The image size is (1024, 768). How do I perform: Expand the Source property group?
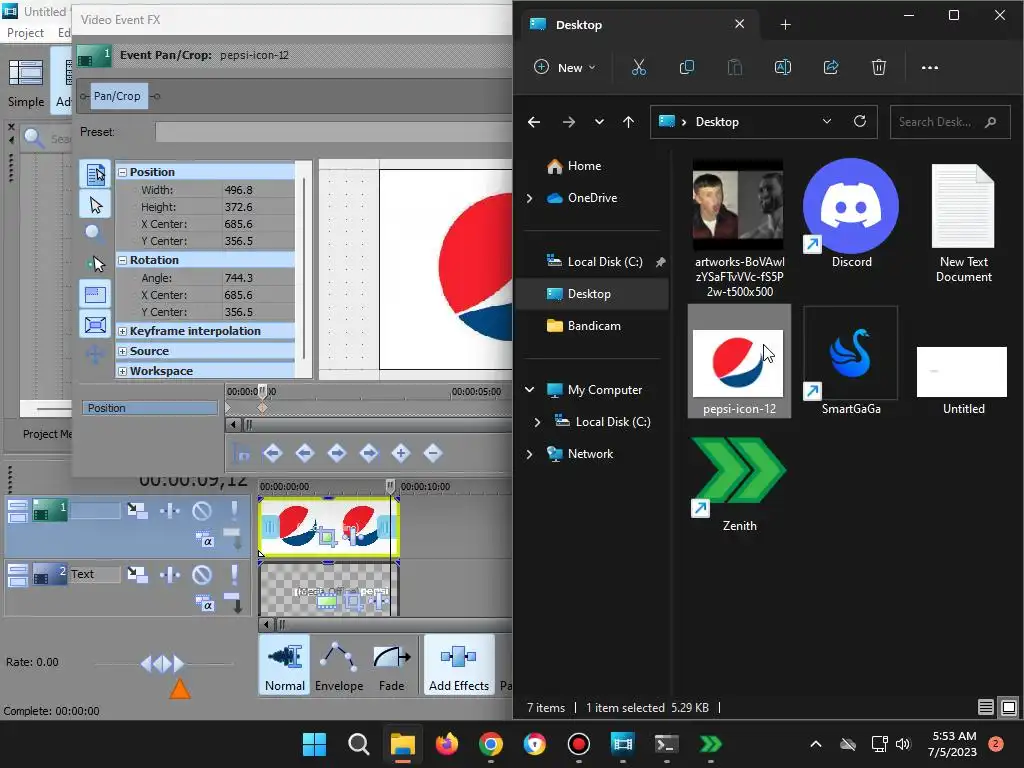coord(122,351)
